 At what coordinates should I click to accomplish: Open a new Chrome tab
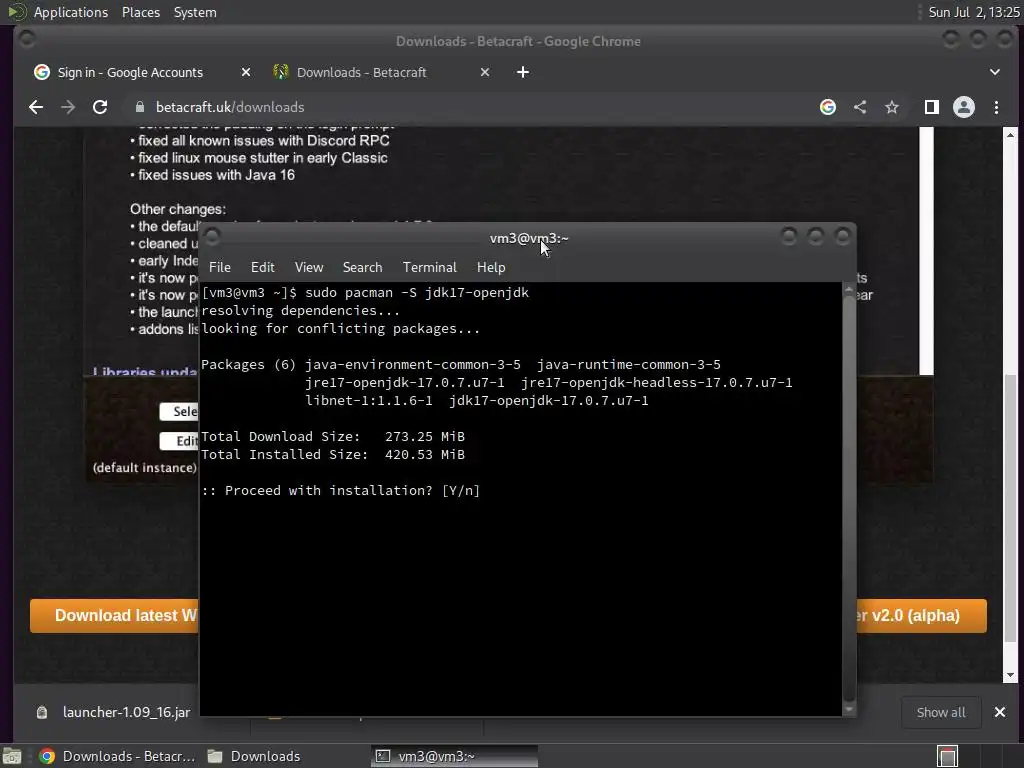pyautogui.click(x=523, y=72)
